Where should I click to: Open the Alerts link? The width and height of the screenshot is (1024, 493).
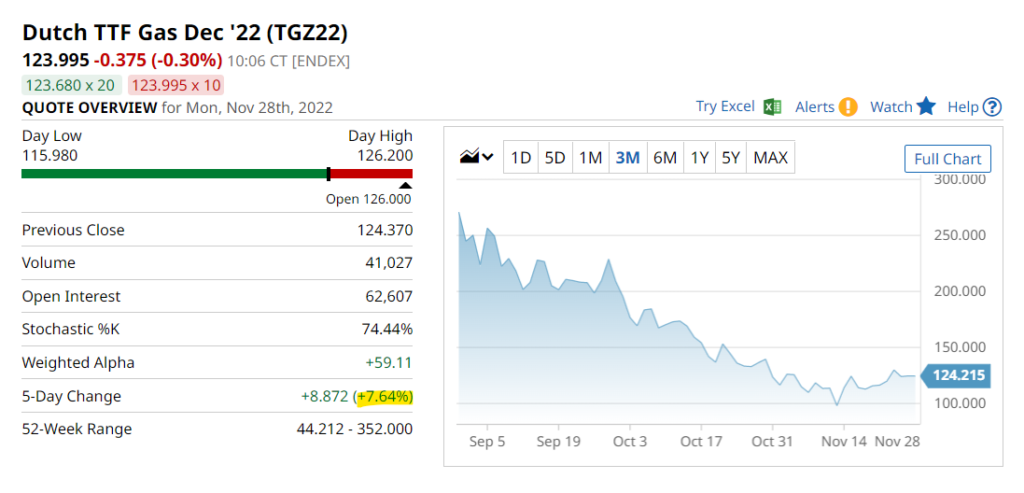click(814, 107)
